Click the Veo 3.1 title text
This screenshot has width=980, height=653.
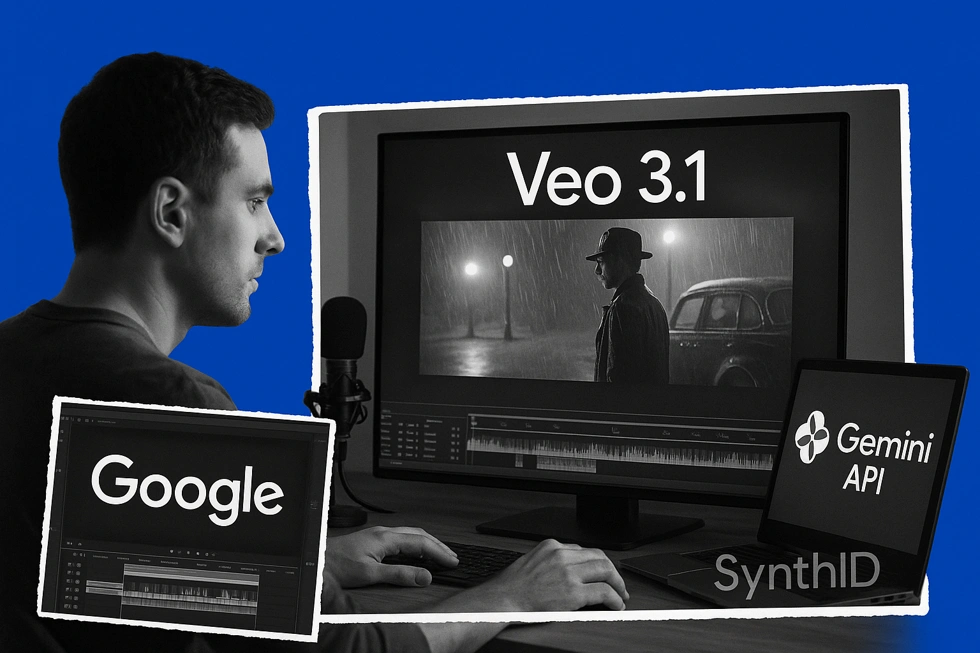(x=608, y=178)
